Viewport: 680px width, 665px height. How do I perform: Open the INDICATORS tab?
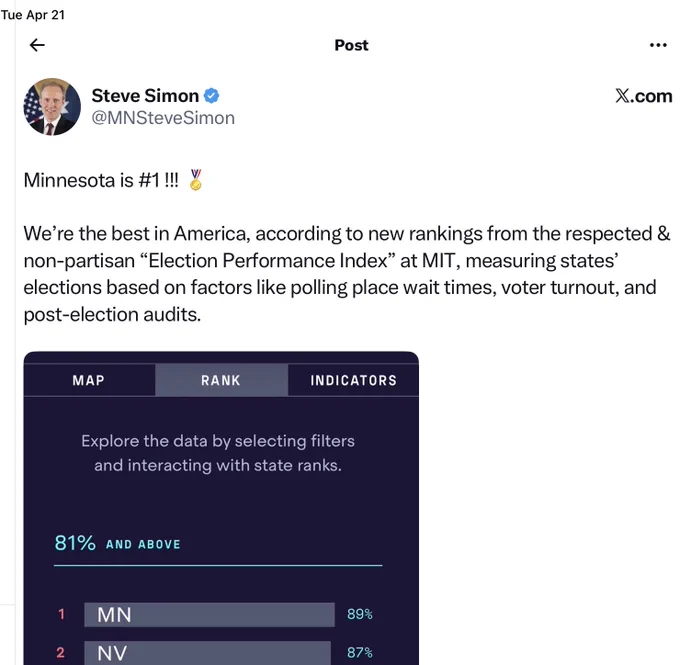point(353,380)
